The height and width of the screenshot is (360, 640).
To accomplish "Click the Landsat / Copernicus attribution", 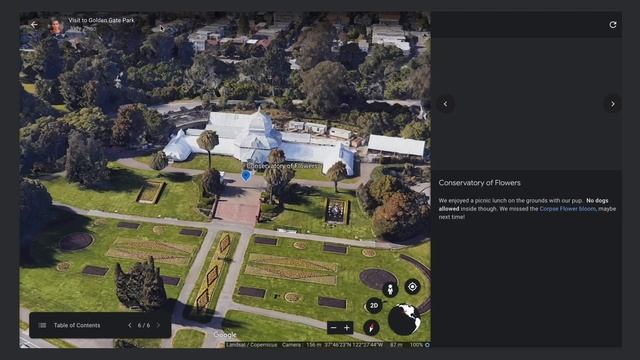I will 251,345.
